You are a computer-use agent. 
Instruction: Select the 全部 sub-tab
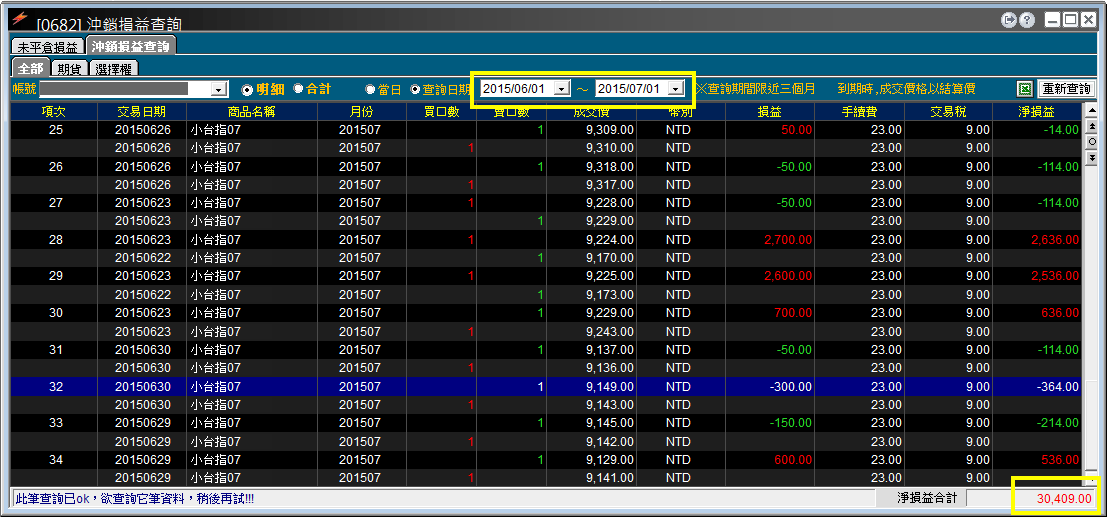30,69
